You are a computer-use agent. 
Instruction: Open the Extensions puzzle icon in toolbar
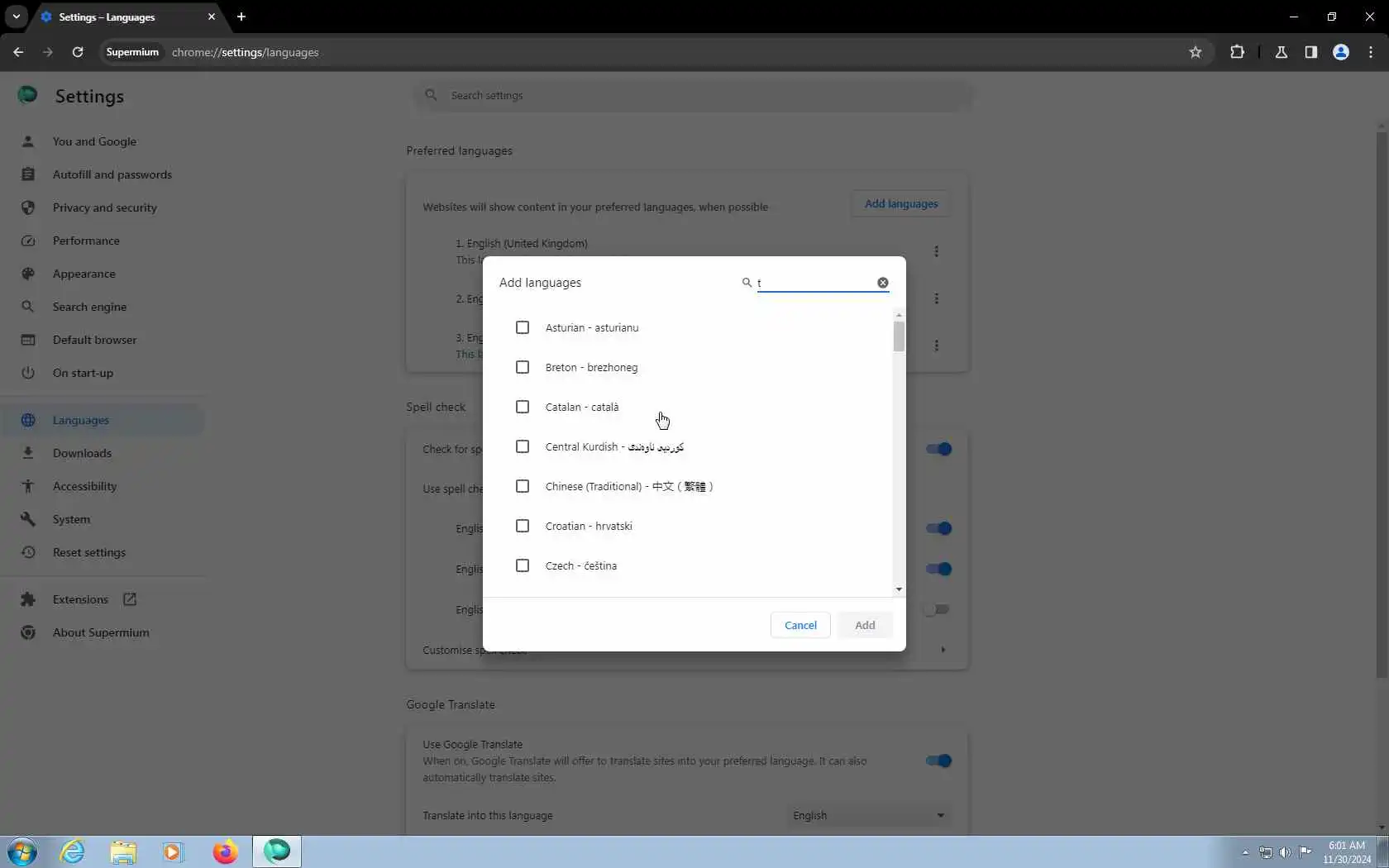pos(1237,52)
